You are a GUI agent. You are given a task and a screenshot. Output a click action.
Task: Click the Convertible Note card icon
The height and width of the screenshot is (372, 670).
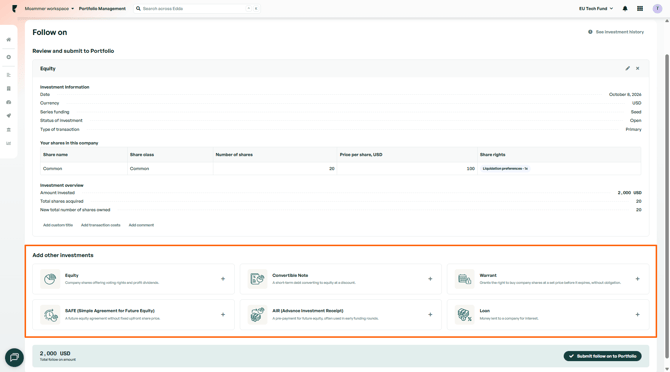[x=257, y=279]
